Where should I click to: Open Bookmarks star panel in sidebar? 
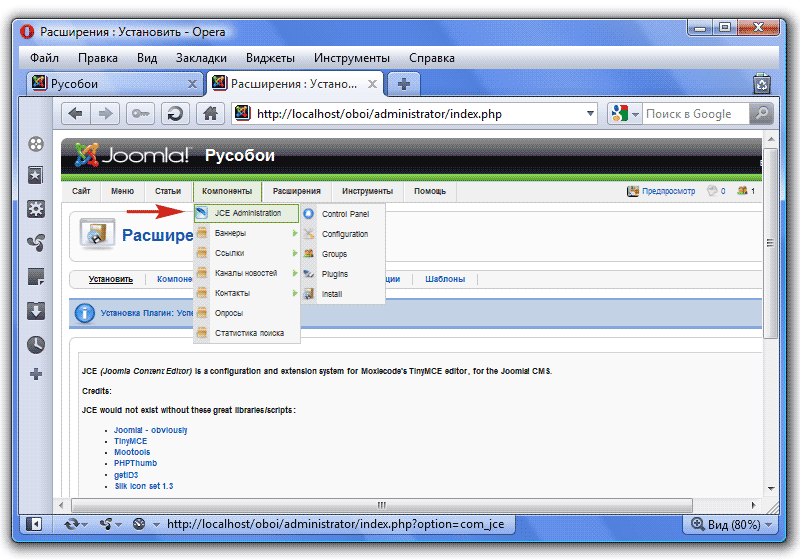click(36, 176)
